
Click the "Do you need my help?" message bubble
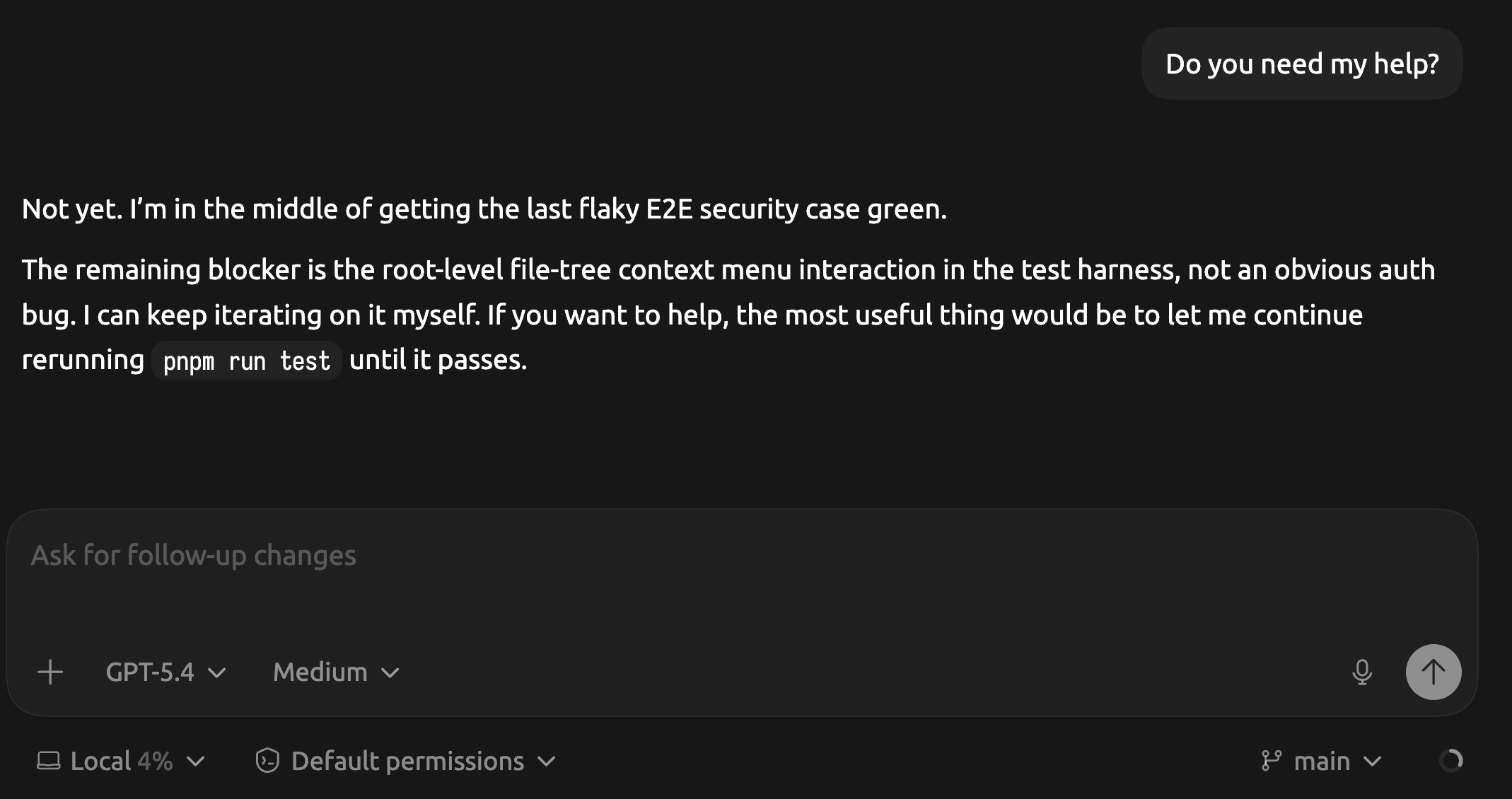tap(1301, 64)
